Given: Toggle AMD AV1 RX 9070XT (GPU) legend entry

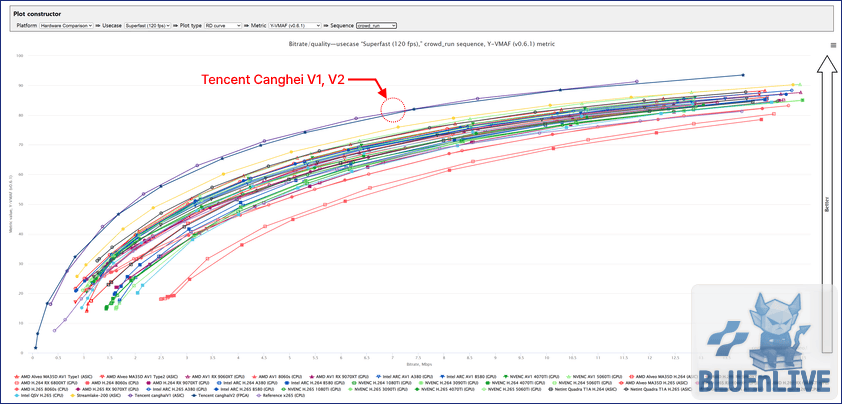Looking at the screenshot, I should (339, 376).
